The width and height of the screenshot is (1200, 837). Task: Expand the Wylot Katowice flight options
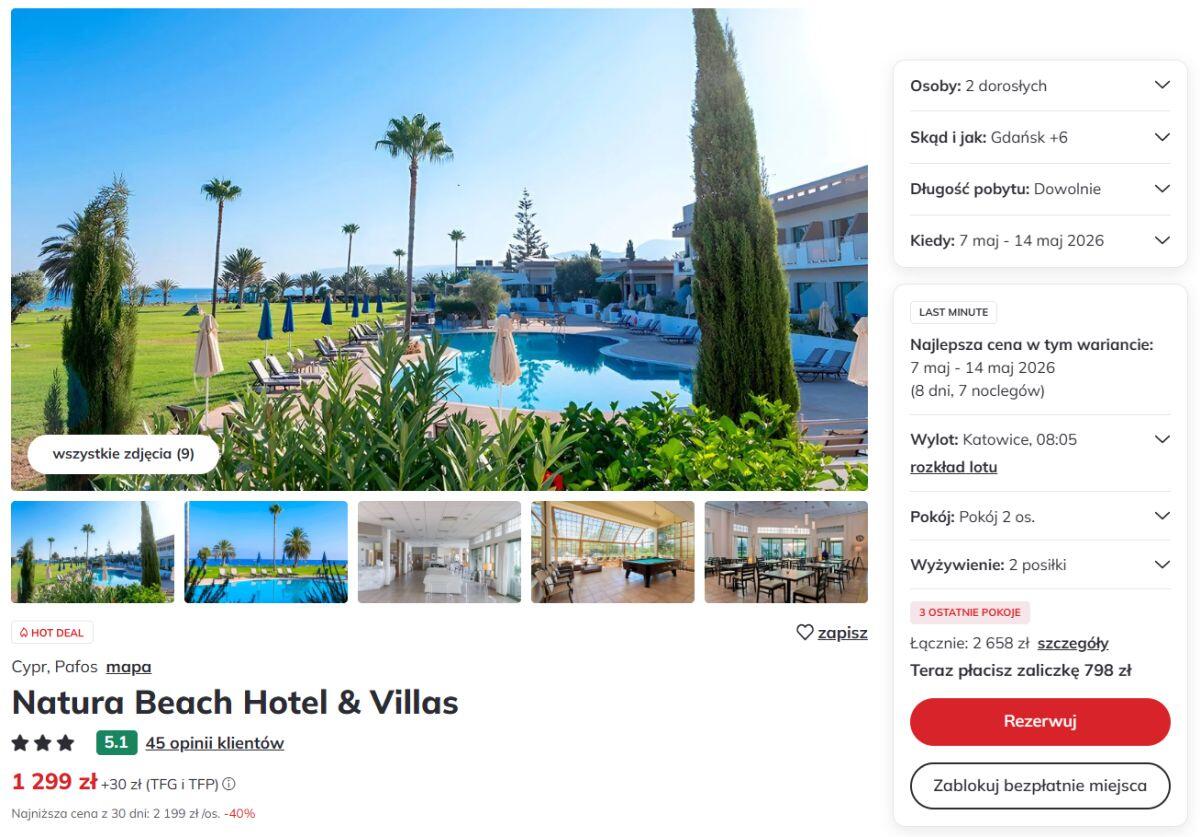[x=1162, y=439]
